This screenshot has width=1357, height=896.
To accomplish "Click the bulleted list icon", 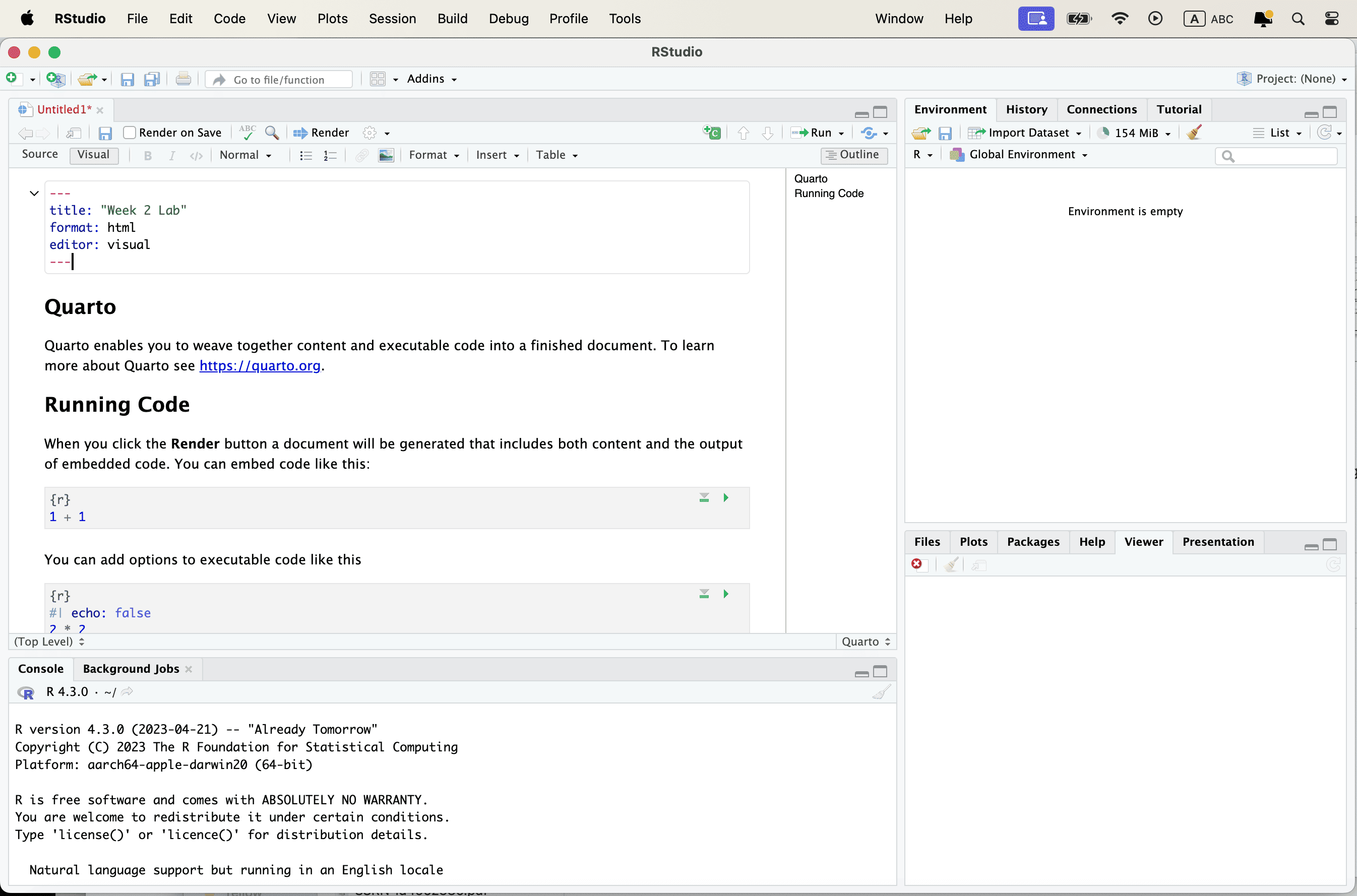I will (x=306, y=155).
